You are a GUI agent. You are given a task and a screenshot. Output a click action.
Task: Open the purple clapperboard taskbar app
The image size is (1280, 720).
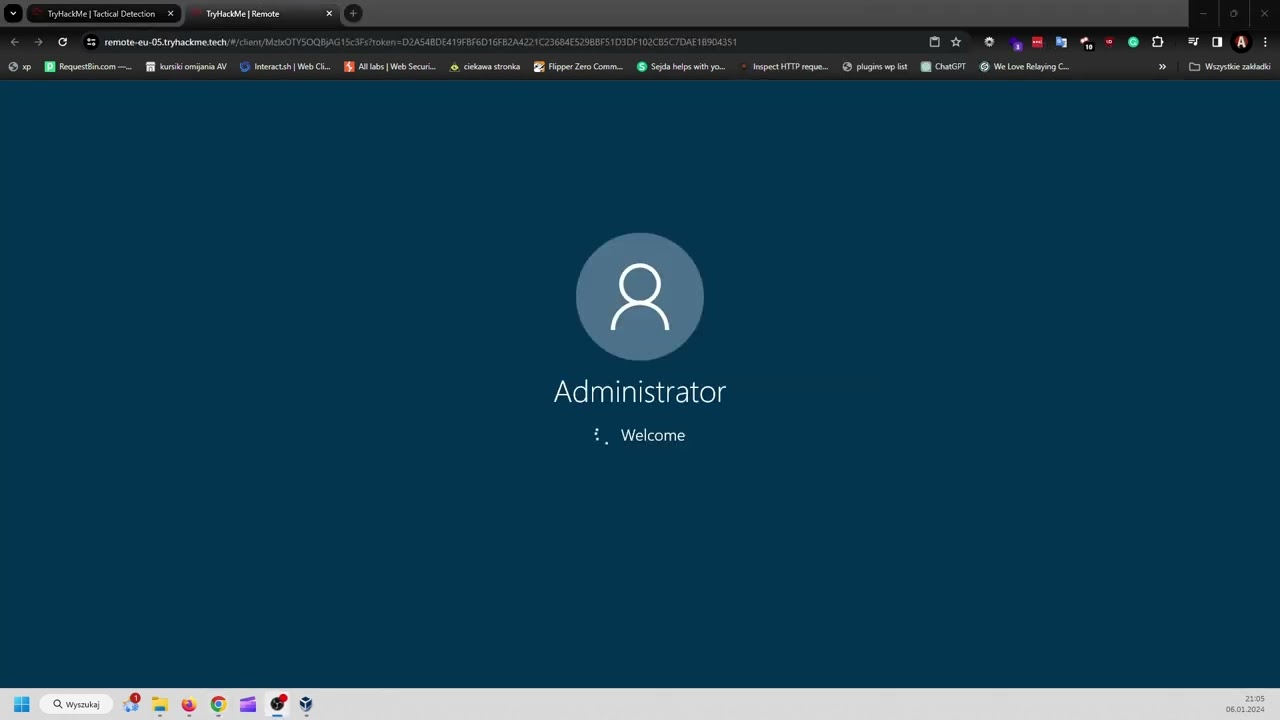click(x=248, y=704)
